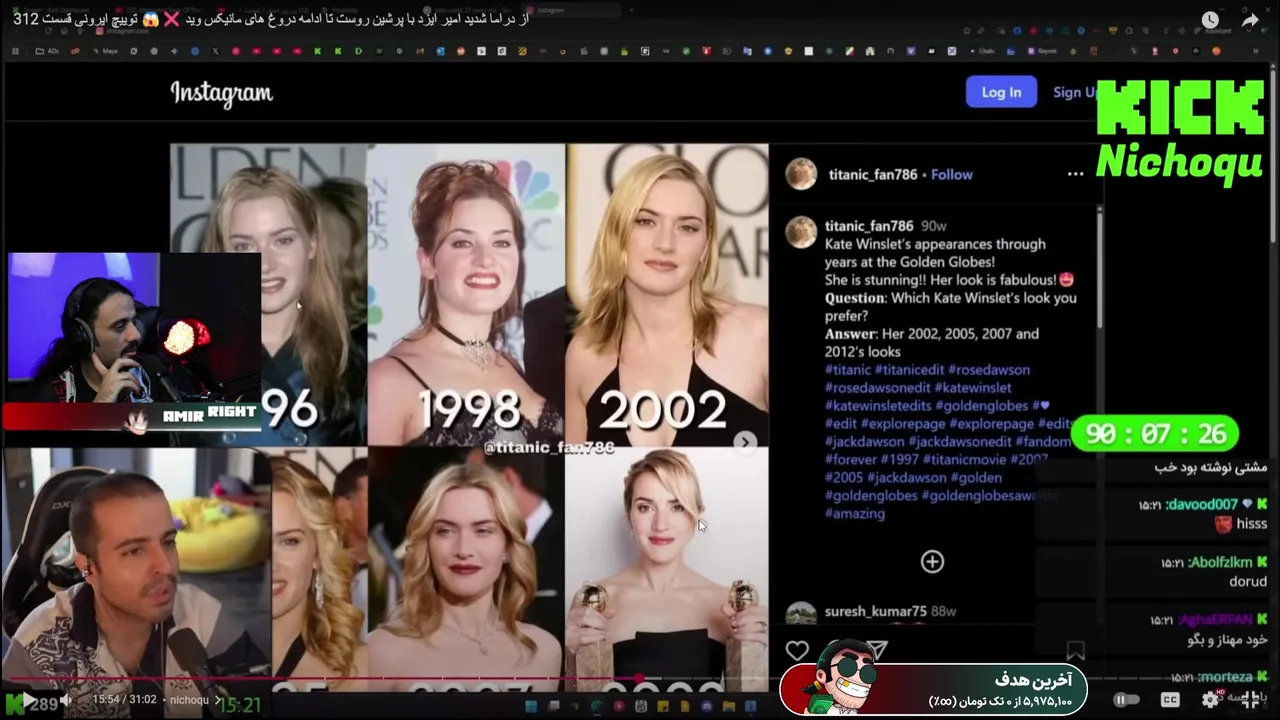Click the #titanicmovie hashtag

964,460
